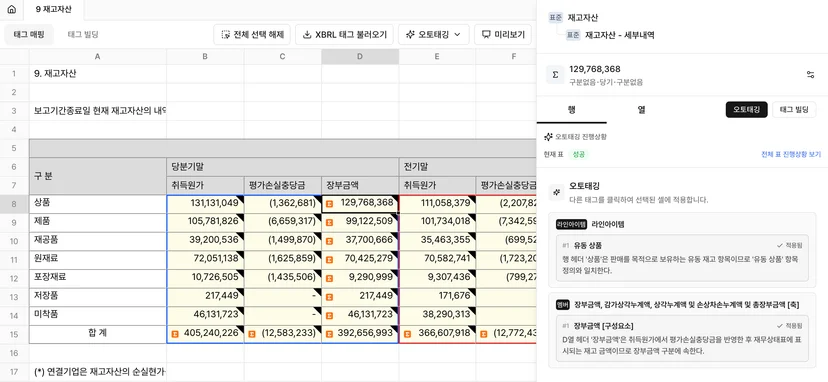828x382 pixels.
Task: Click the 당분기말 header cell
Action: 283,166
